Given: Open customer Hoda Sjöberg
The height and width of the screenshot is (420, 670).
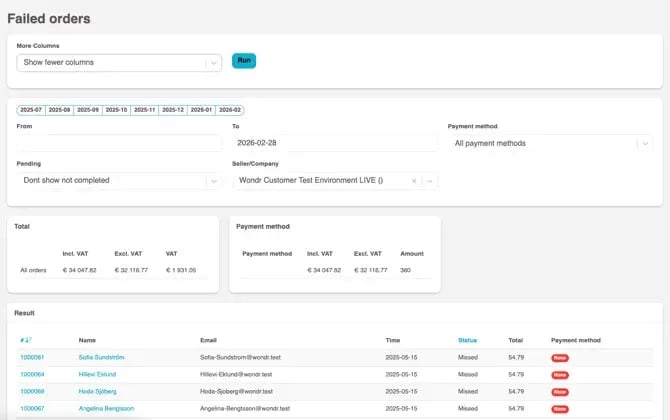Looking at the screenshot, I should click(98, 391).
